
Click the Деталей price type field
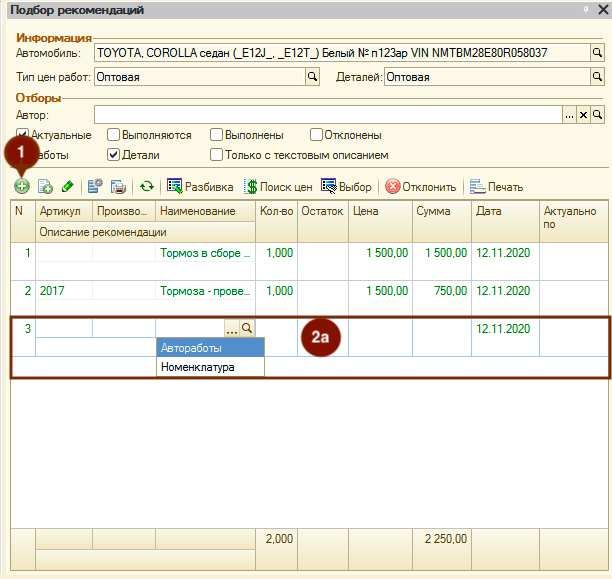pos(487,77)
